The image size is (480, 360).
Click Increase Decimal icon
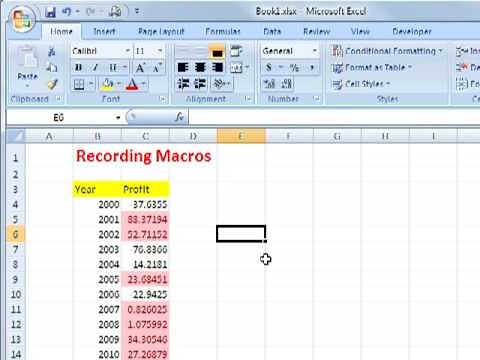[269, 84]
